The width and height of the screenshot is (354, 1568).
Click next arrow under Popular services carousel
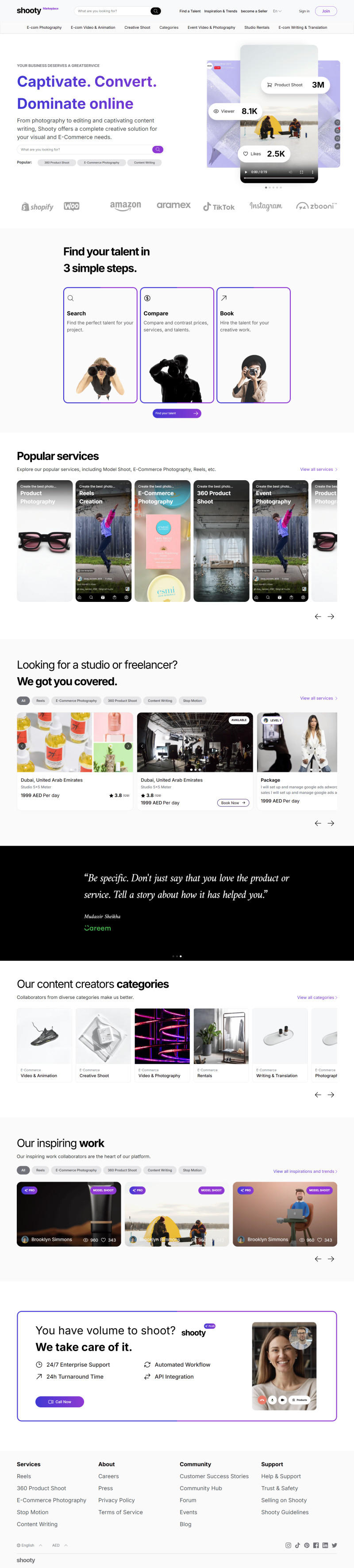(x=331, y=616)
